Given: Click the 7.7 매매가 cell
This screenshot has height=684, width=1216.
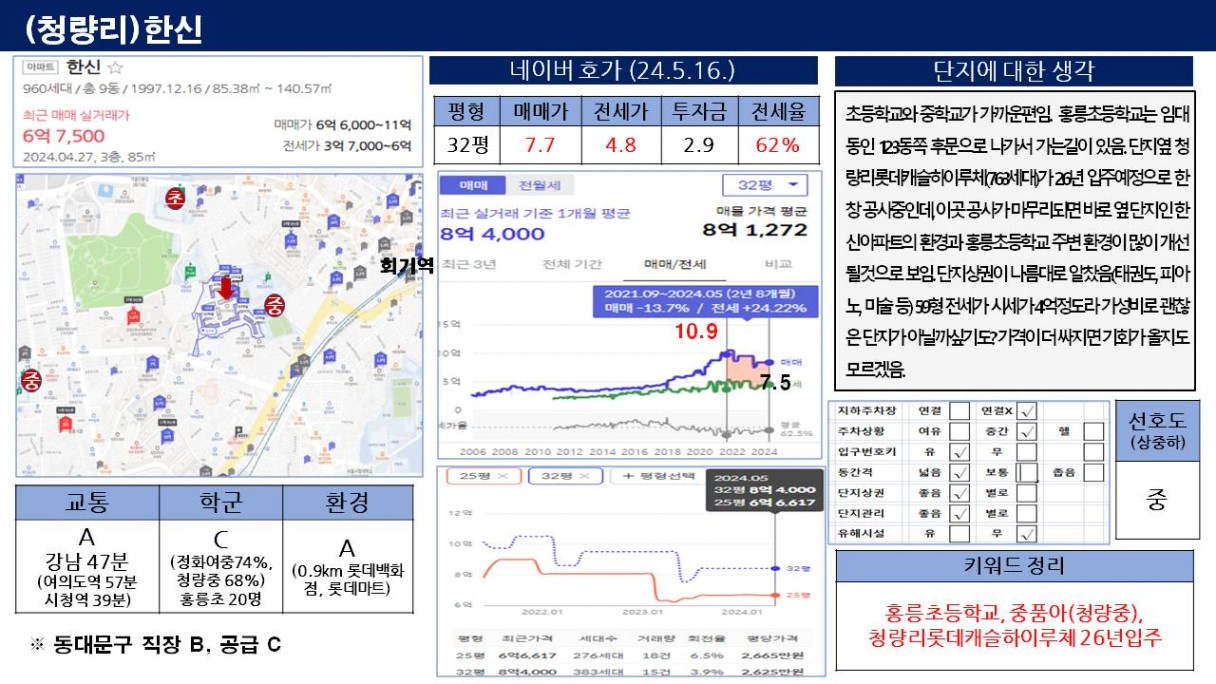Looking at the screenshot, I should (x=539, y=145).
